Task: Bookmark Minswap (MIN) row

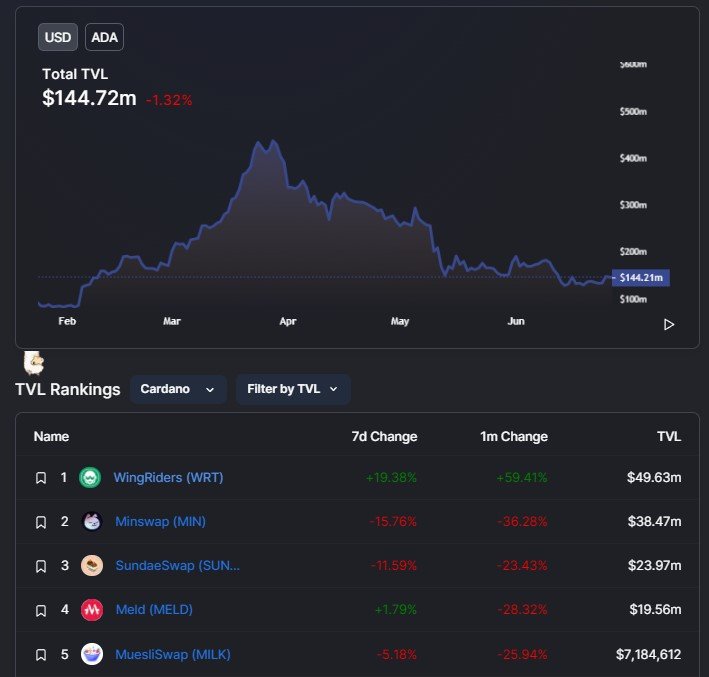Action: [x=41, y=522]
